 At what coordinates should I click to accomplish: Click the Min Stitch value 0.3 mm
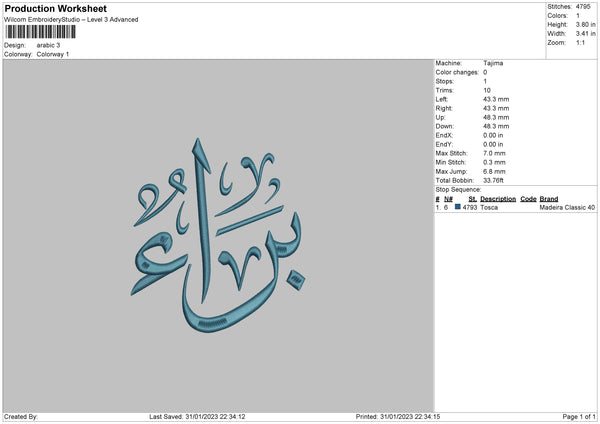[x=494, y=162]
